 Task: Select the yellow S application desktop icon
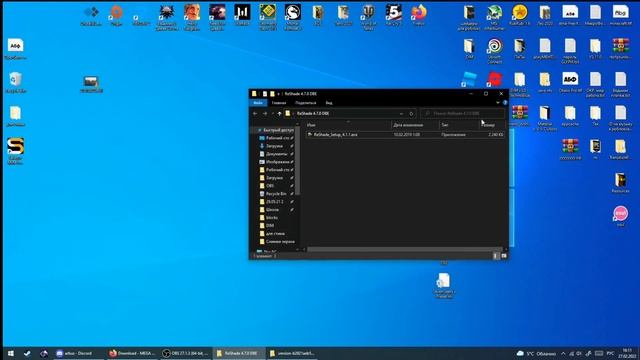tap(16, 151)
